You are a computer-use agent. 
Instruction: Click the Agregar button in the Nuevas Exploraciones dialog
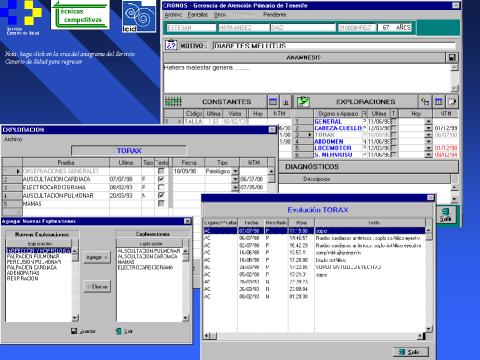tap(97, 257)
